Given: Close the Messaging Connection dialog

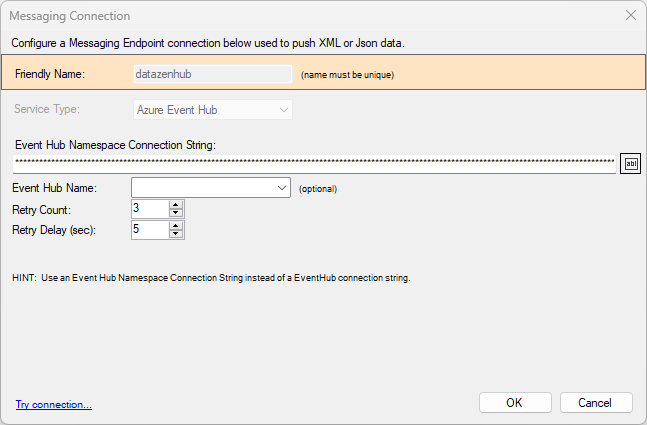Looking at the screenshot, I should tap(630, 15).
